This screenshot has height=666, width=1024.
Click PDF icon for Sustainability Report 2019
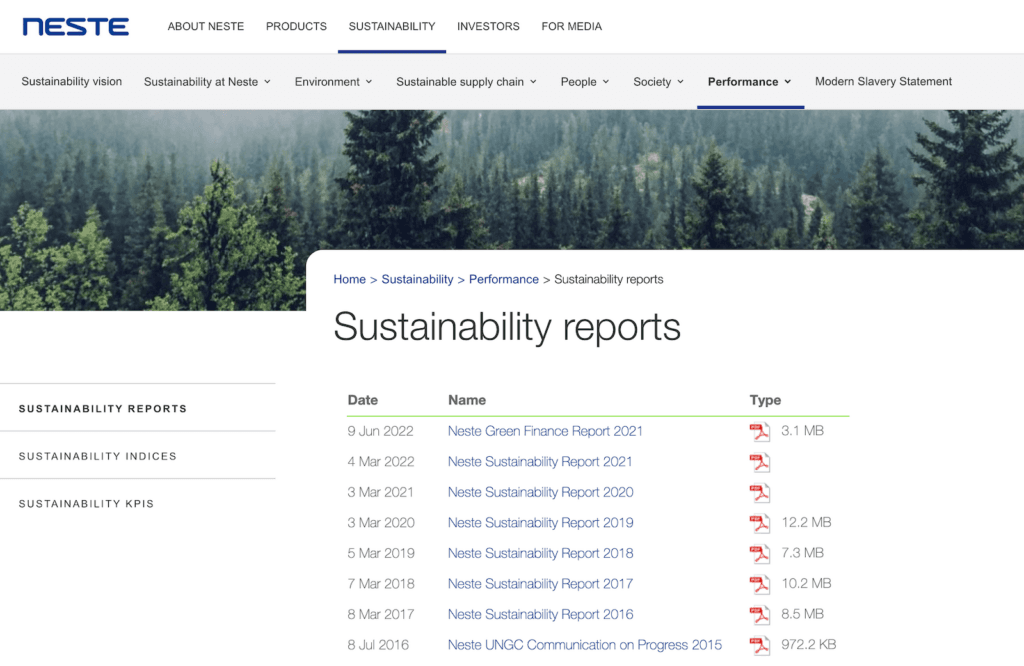pos(760,523)
